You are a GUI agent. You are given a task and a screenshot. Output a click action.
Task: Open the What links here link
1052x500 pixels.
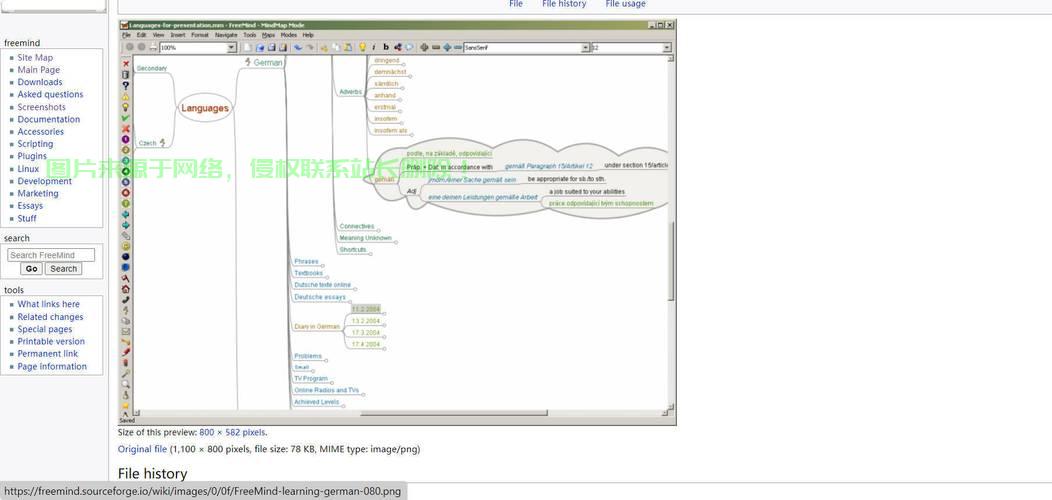[48, 304]
